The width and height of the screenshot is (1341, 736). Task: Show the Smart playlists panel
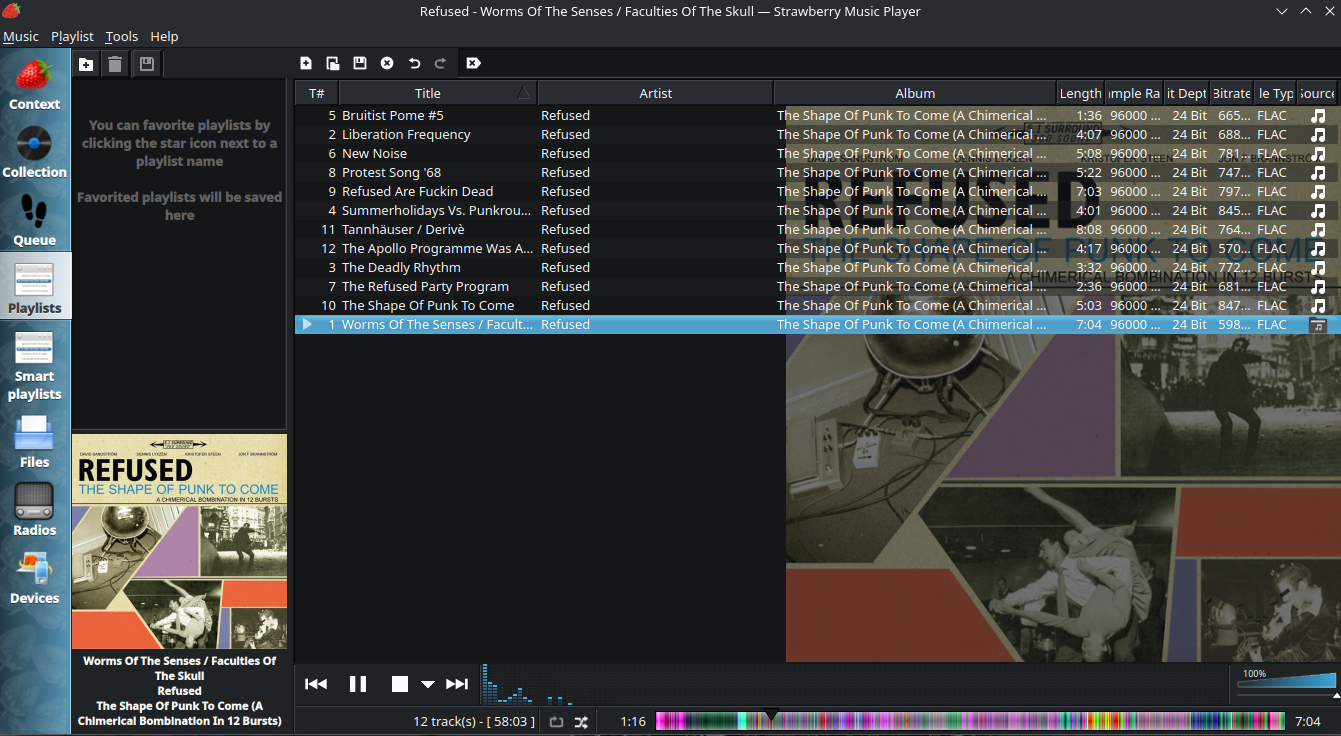pyautogui.click(x=35, y=365)
